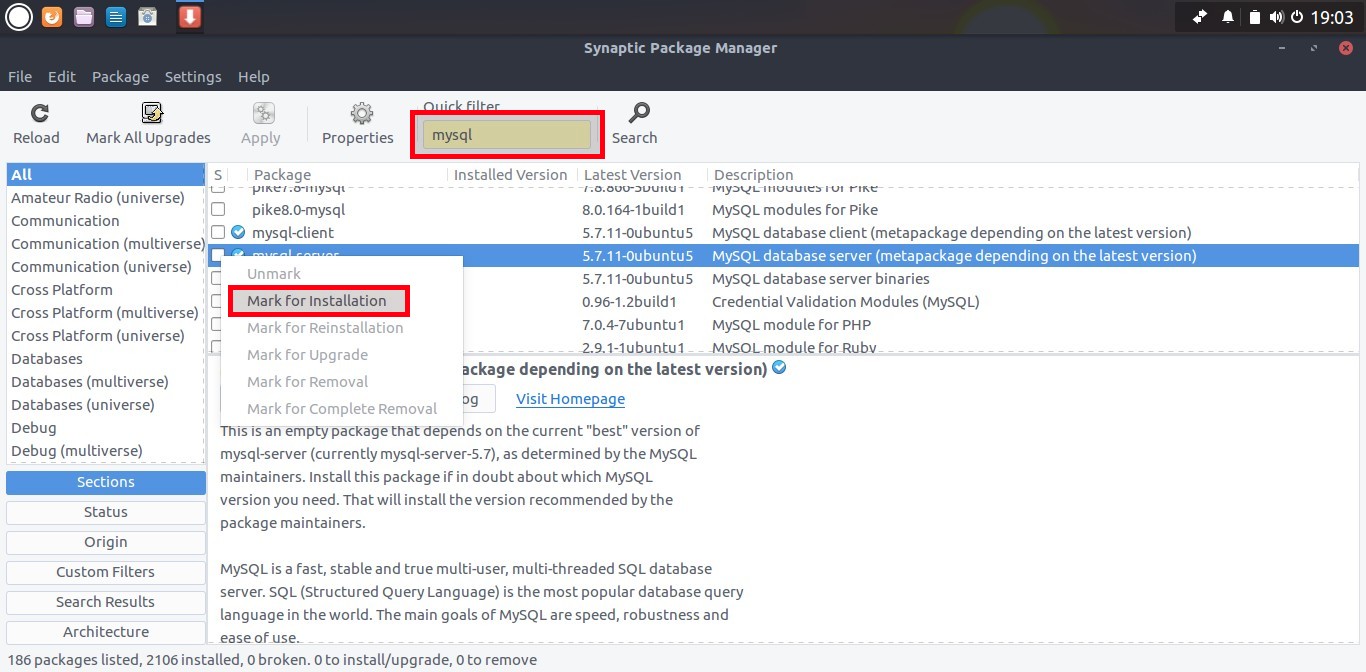
Task: Open the Settings menu
Action: (193, 76)
